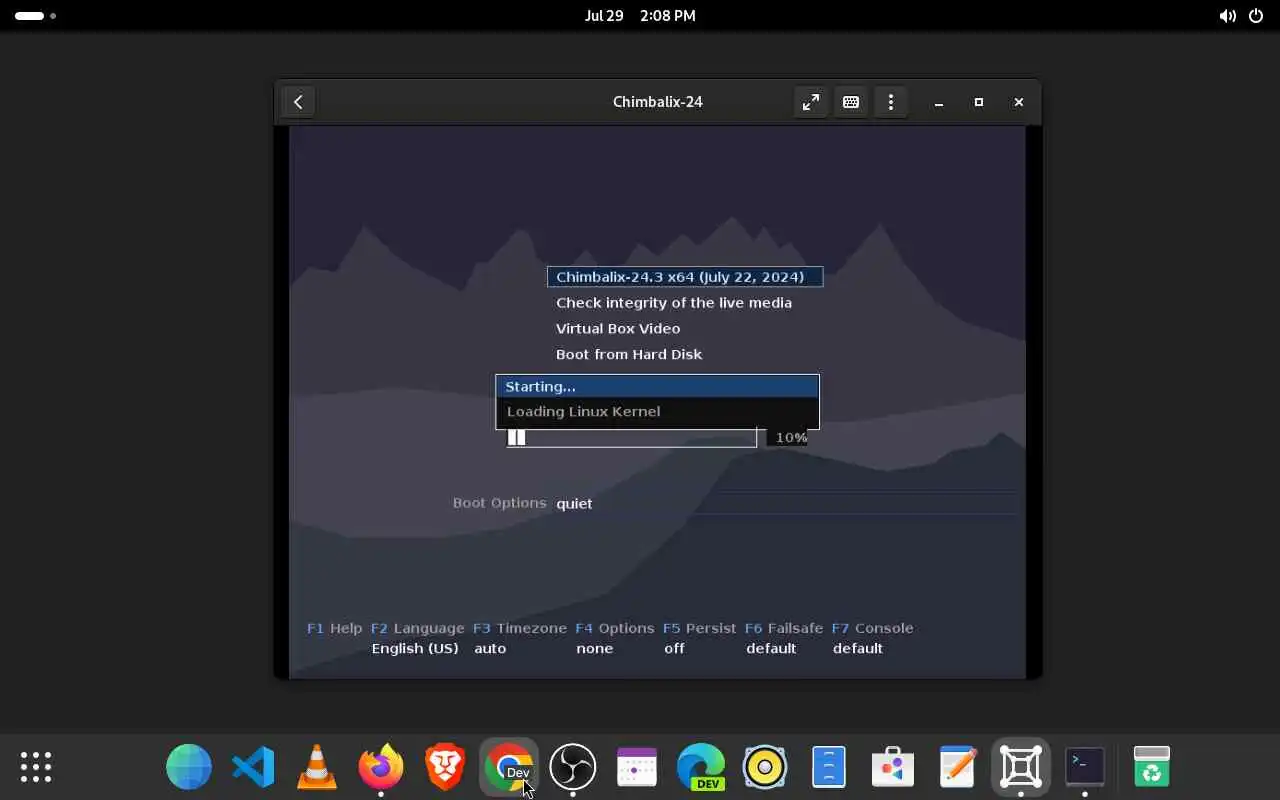Click the English (US) language value

point(415,648)
